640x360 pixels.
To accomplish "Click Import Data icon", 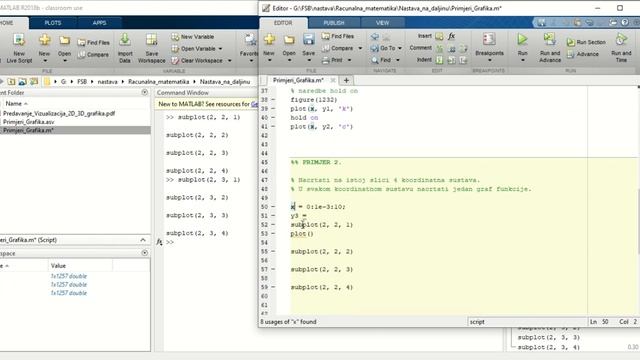I will pos(125,40).
